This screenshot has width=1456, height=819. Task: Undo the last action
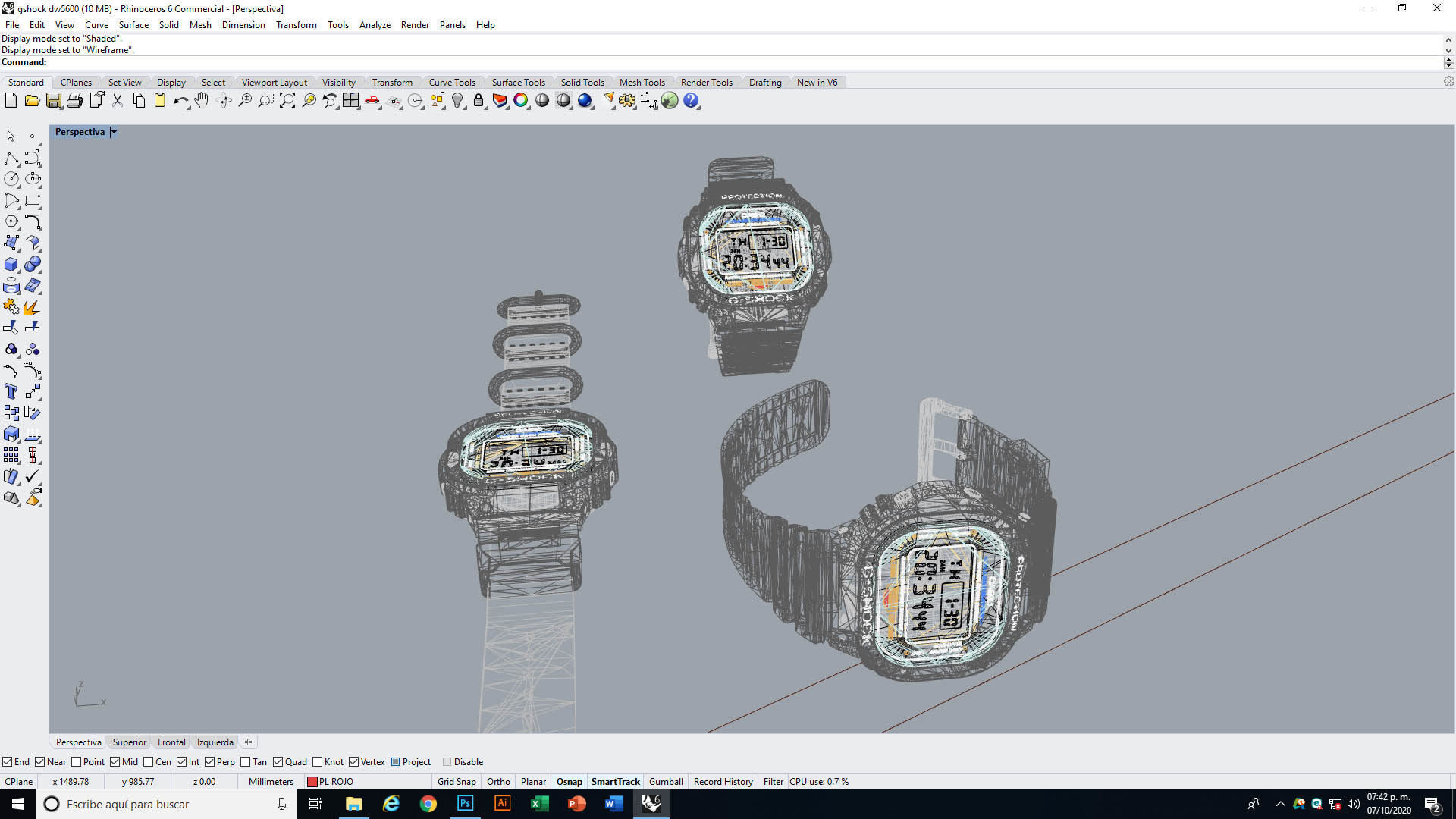[x=180, y=100]
